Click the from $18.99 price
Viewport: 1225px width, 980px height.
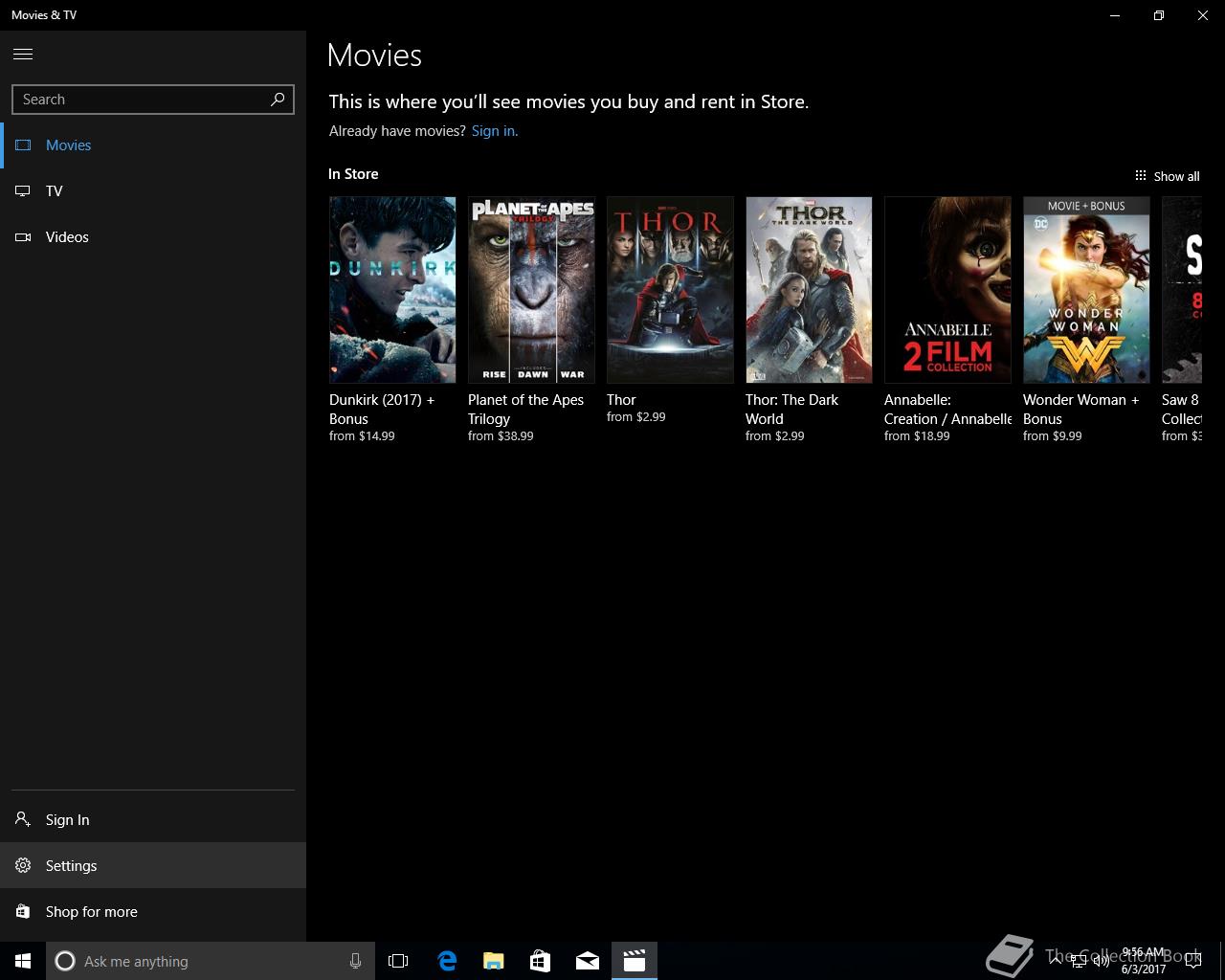click(917, 436)
